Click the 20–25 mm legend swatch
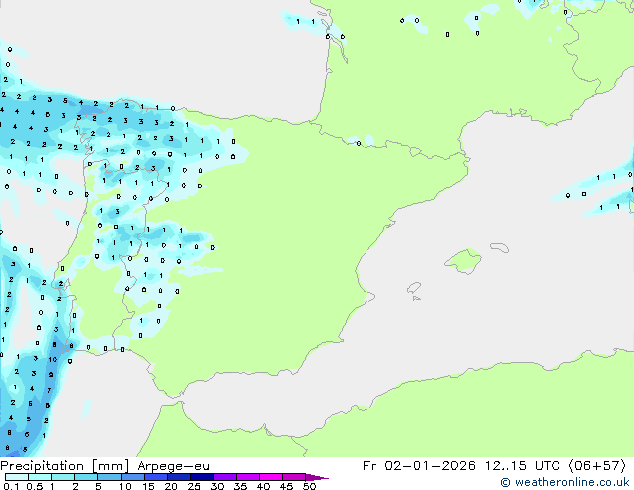Image resolution: width=634 pixels, height=490 pixels. (x=179, y=477)
